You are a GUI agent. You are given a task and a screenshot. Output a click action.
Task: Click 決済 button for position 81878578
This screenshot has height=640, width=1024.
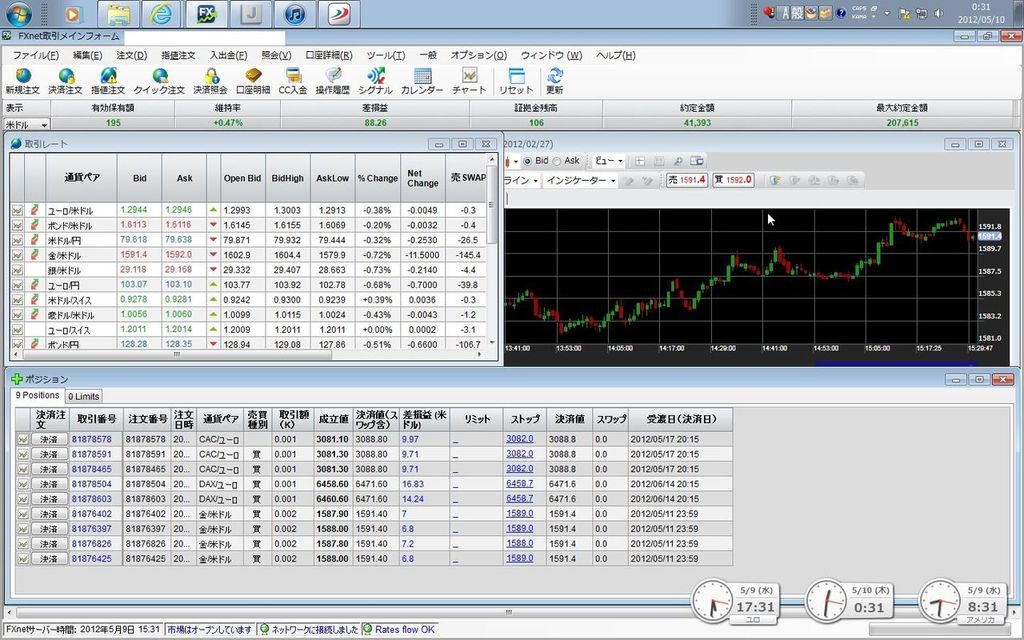point(49,440)
